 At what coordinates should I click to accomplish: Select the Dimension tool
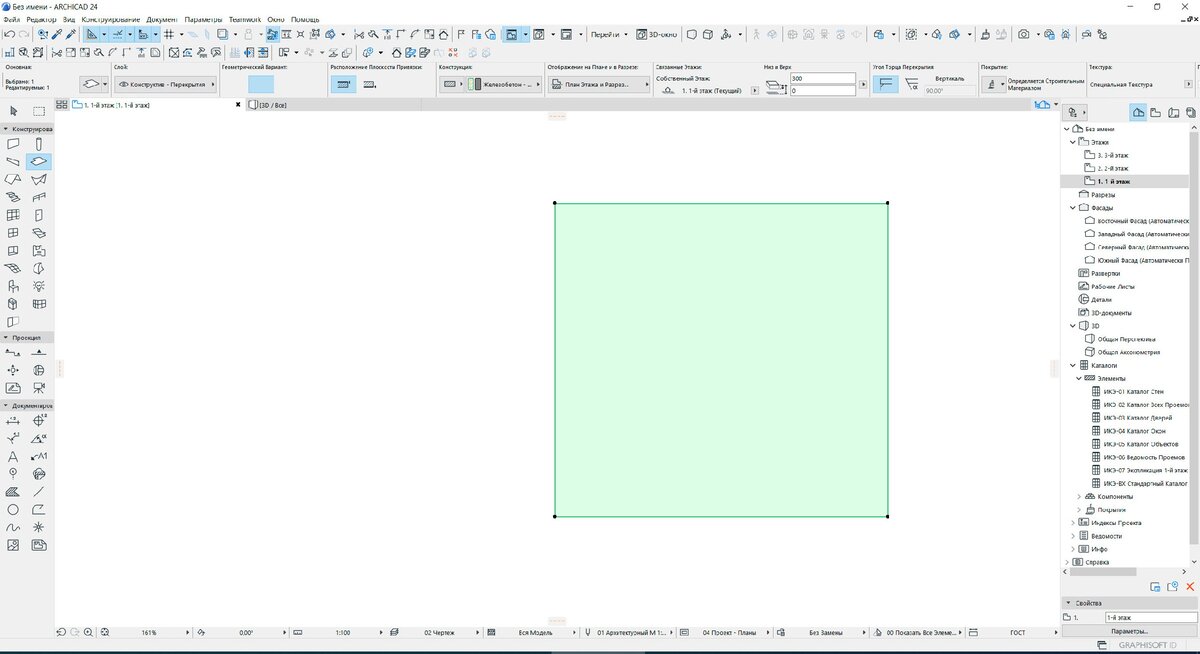(x=13, y=421)
